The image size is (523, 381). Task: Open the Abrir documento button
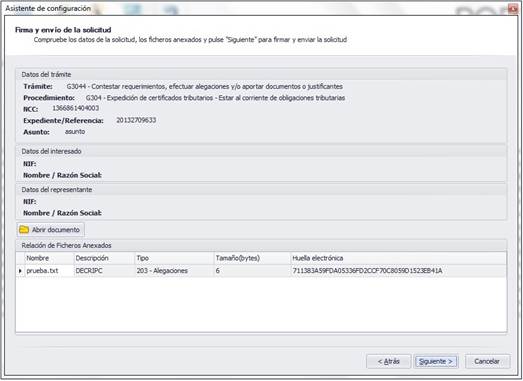(50, 230)
